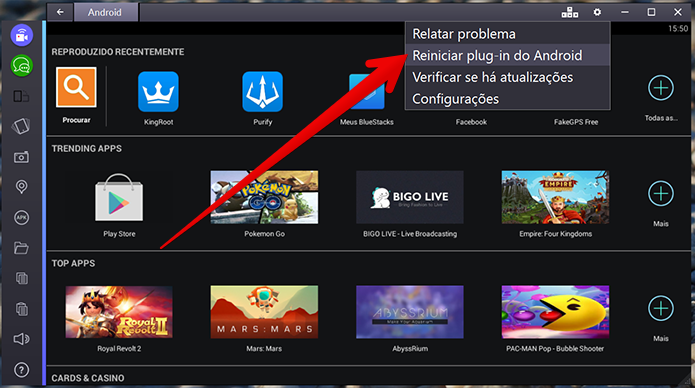
Task: Open the Royal Revolt 2 thumbnail
Action: 119,312
